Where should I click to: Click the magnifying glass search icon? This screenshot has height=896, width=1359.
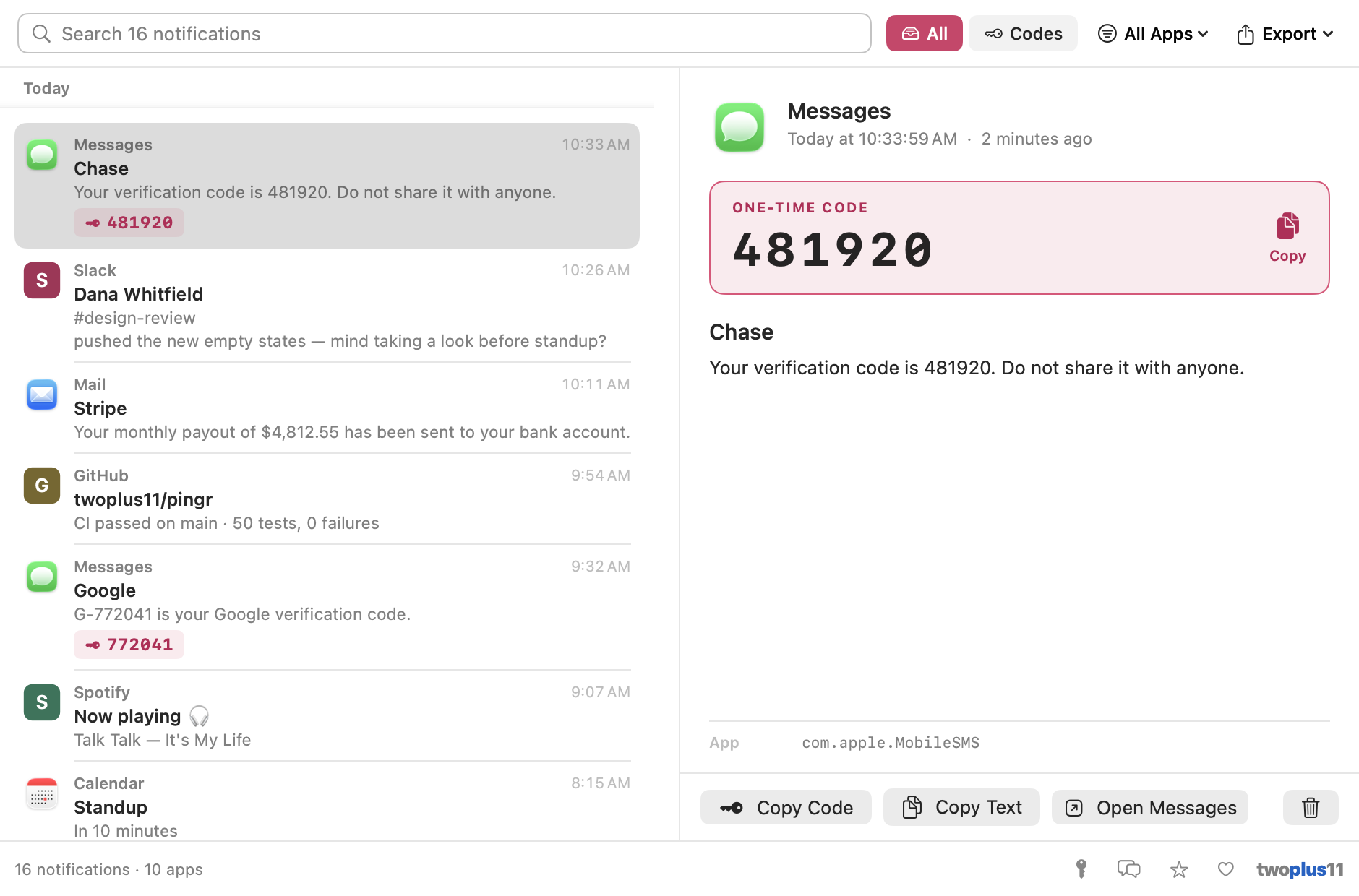tap(41, 34)
